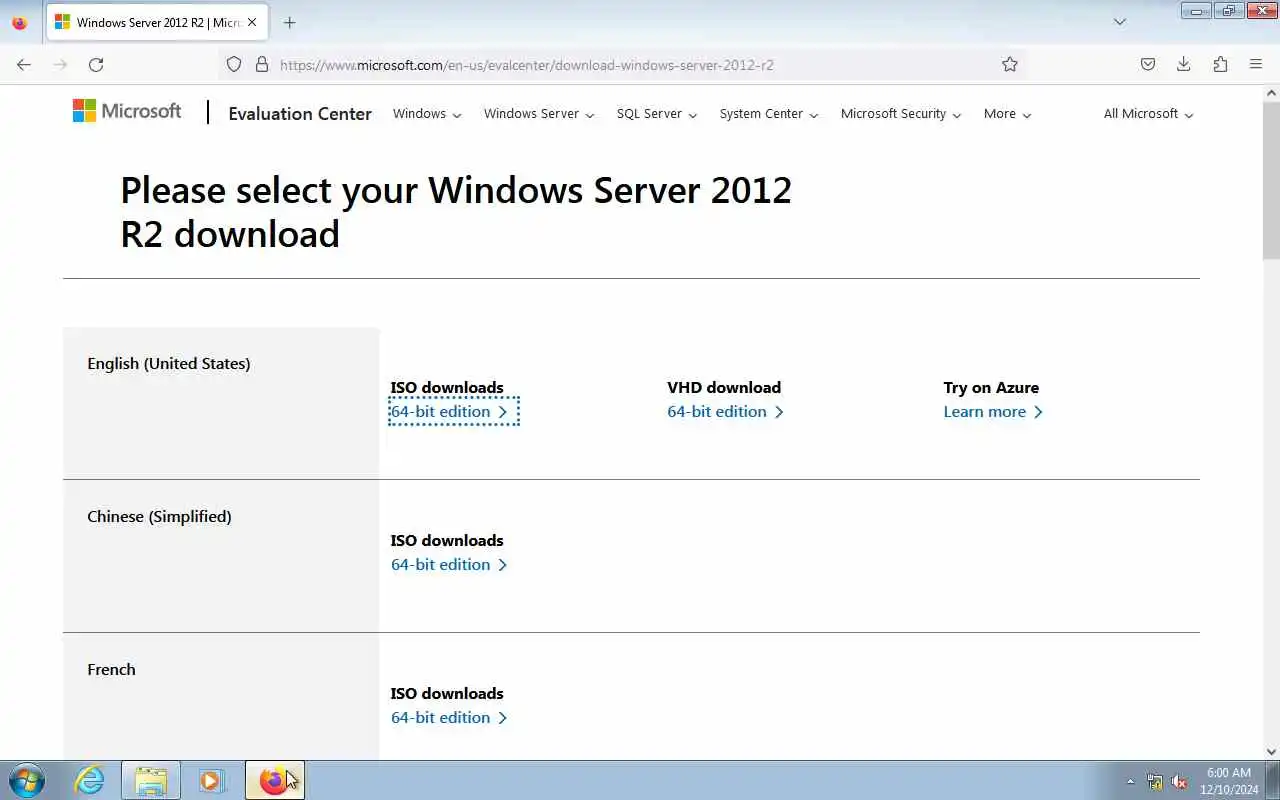Click the French language label
Screen dimensions: 1280x800
click(x=111, y=670)
